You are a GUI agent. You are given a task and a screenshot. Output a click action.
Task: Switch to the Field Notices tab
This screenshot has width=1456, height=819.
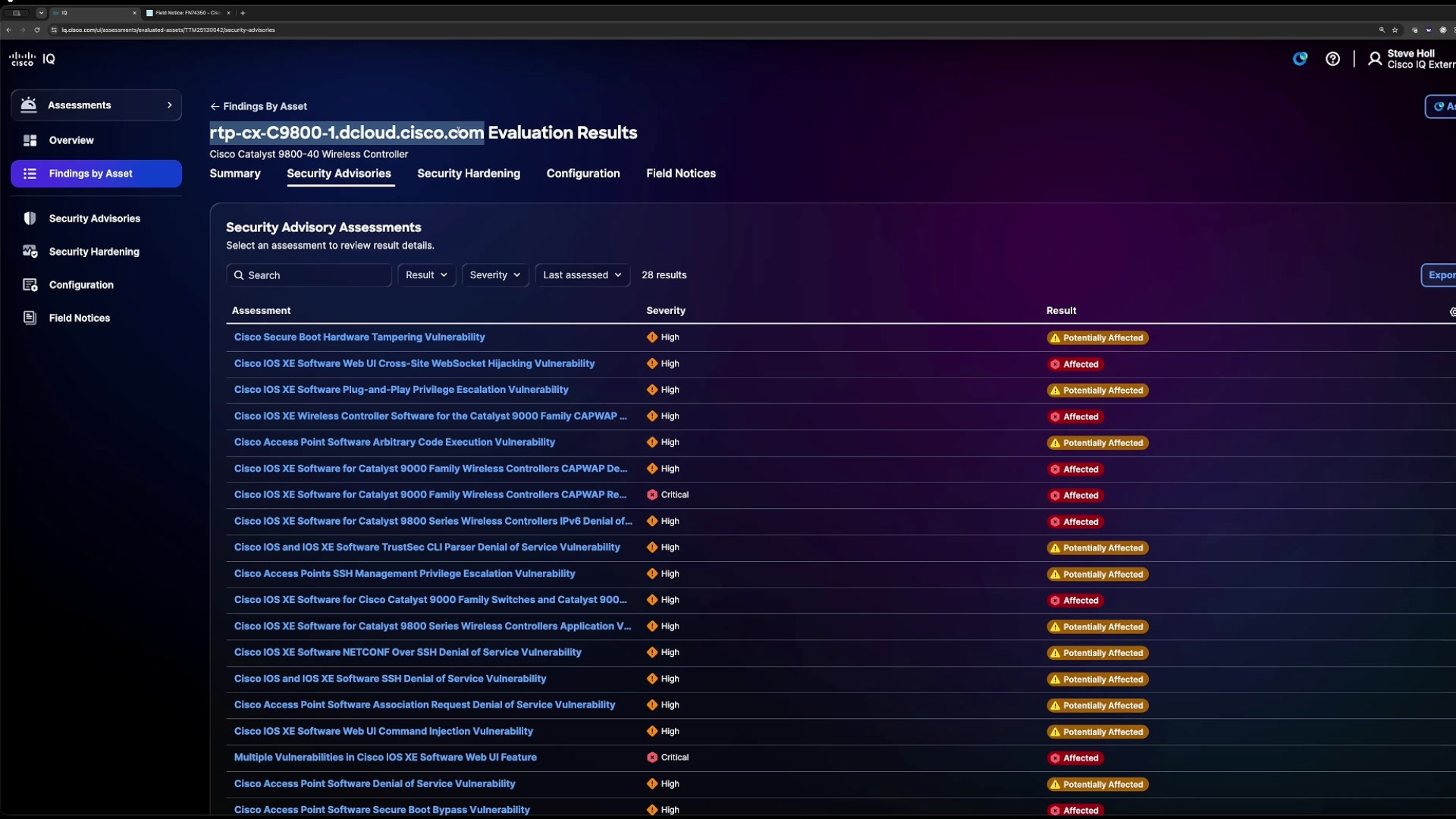pyautogui.click(x=681, y=174)
